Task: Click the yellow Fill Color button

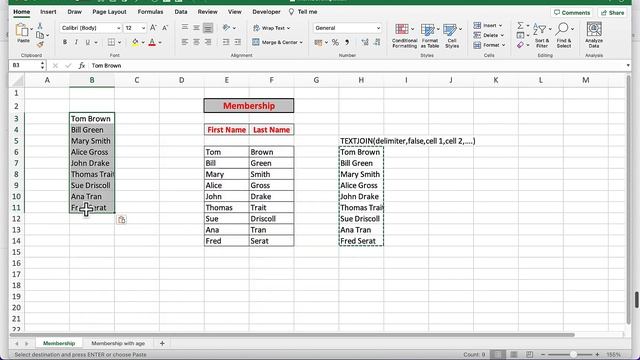Action: coord(135,42)
